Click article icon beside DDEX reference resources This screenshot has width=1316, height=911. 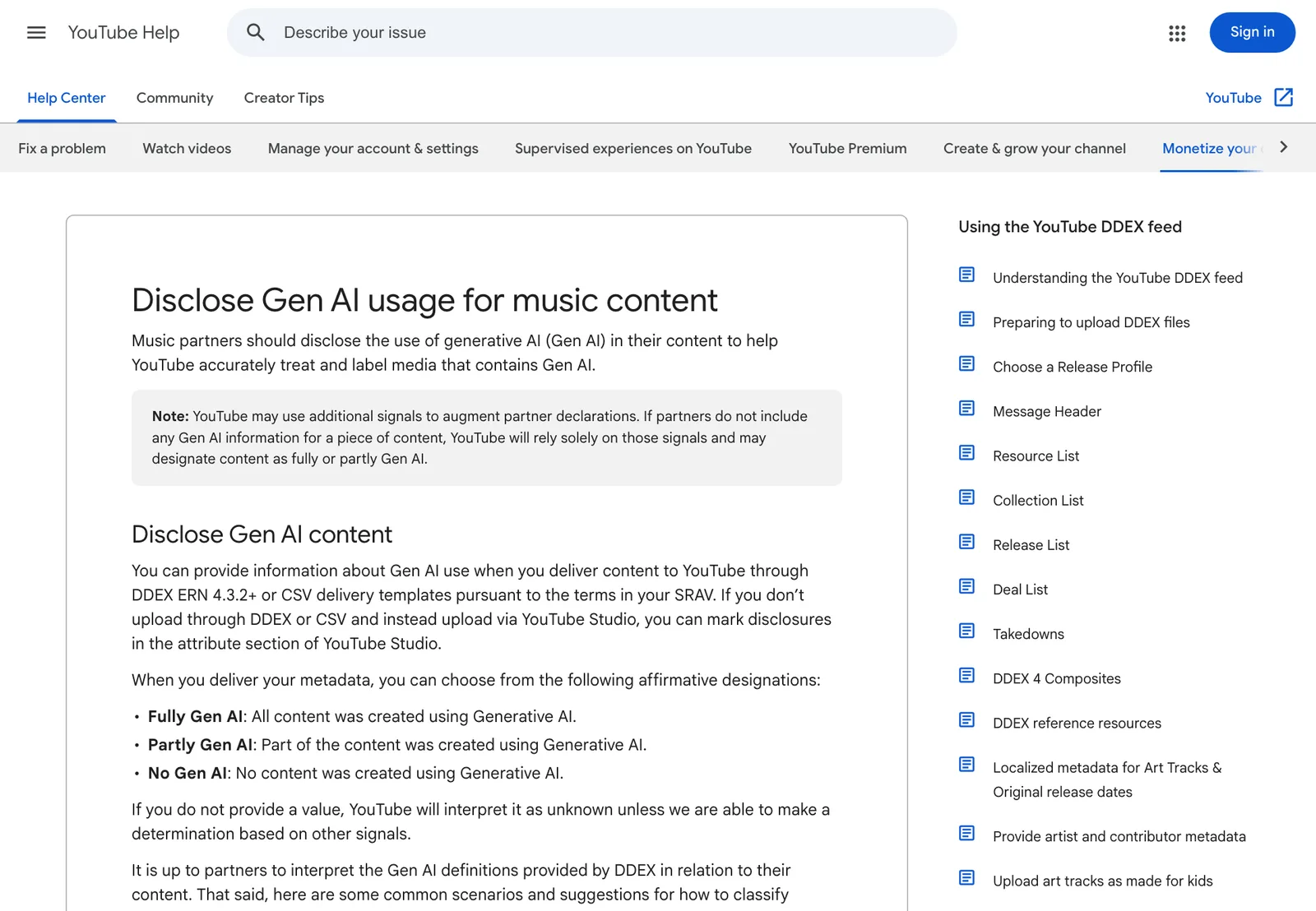(x=966, y=720)
